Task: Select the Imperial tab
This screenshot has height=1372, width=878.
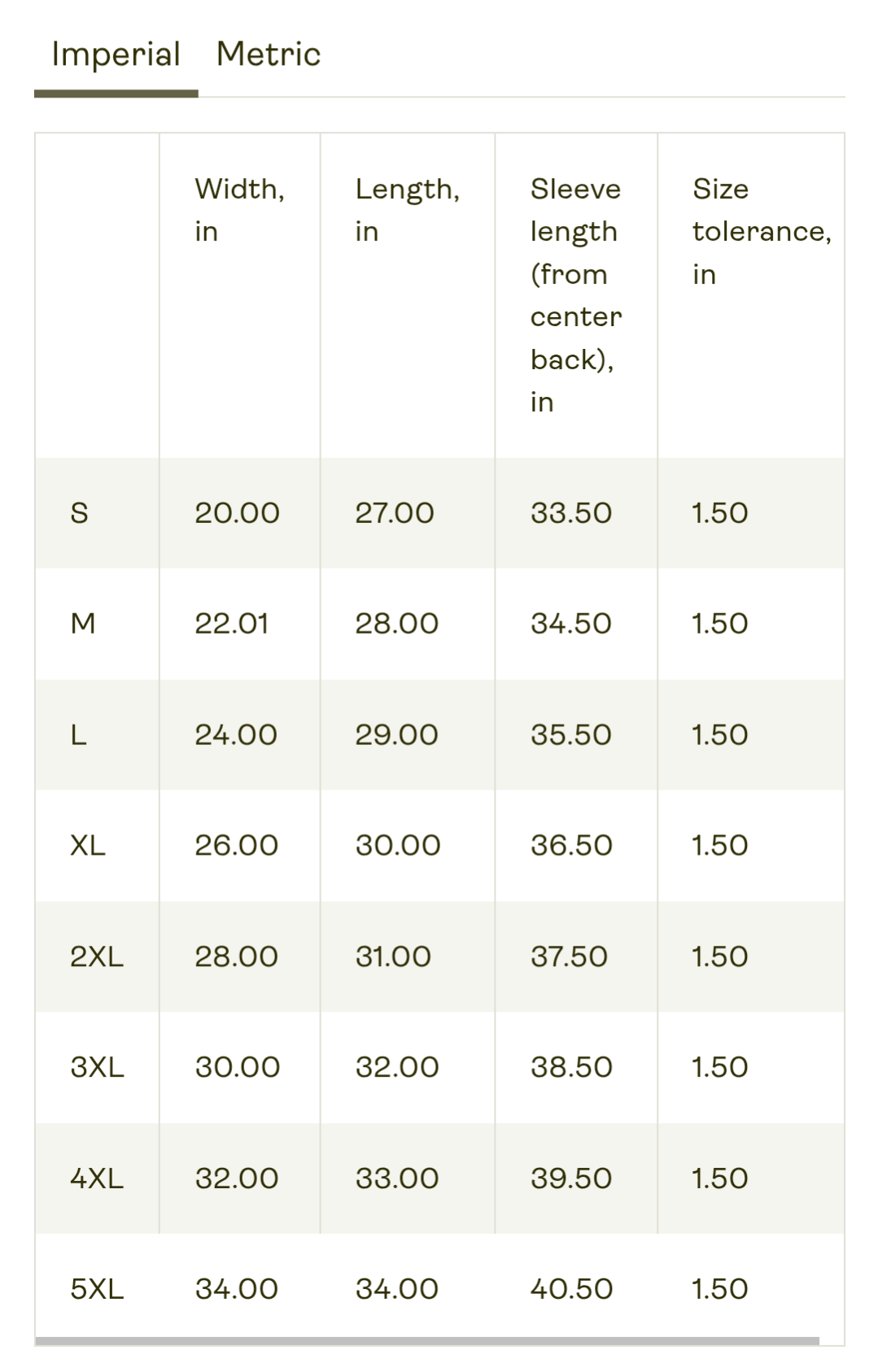Action: [x=116, y=54]
